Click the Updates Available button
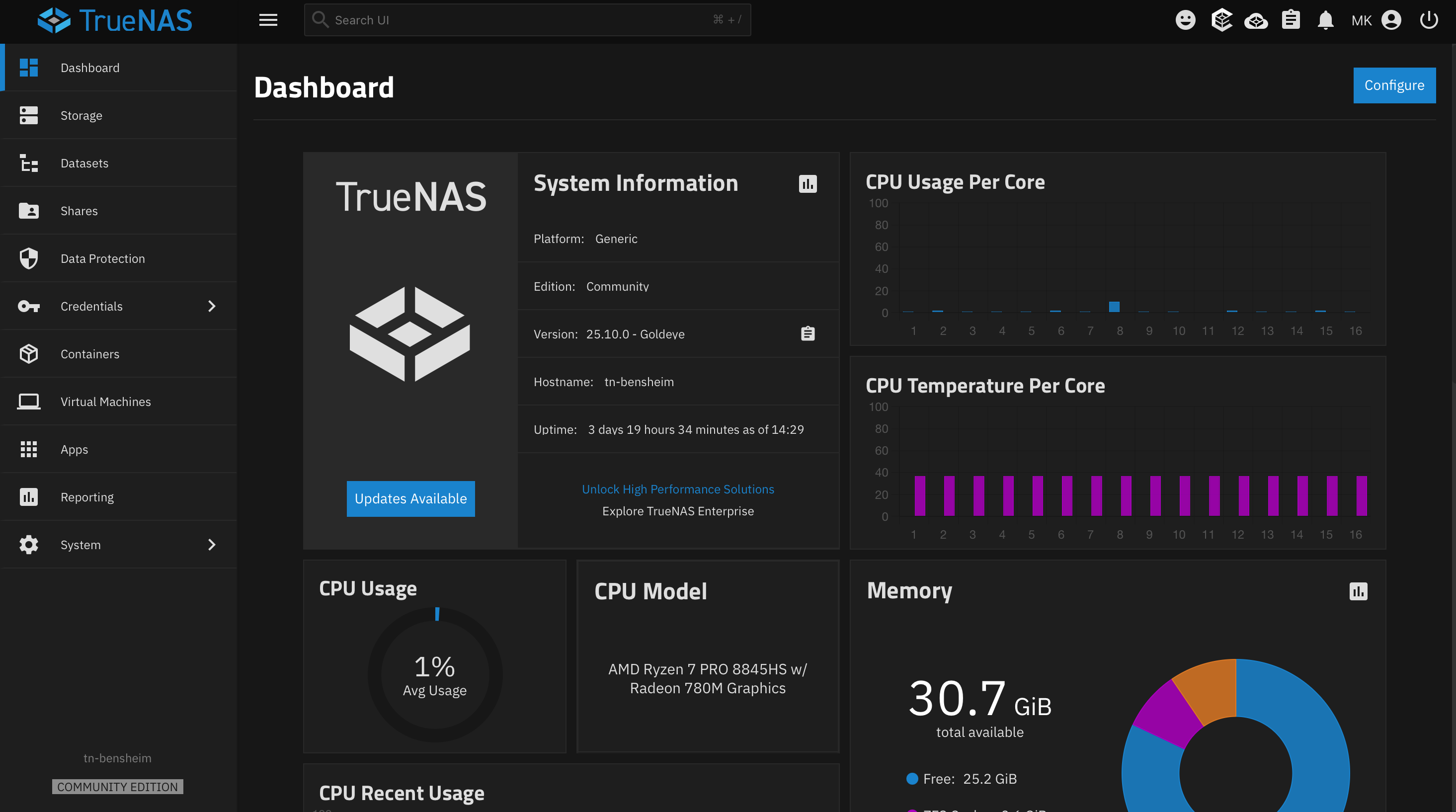 tap(410, 498)
